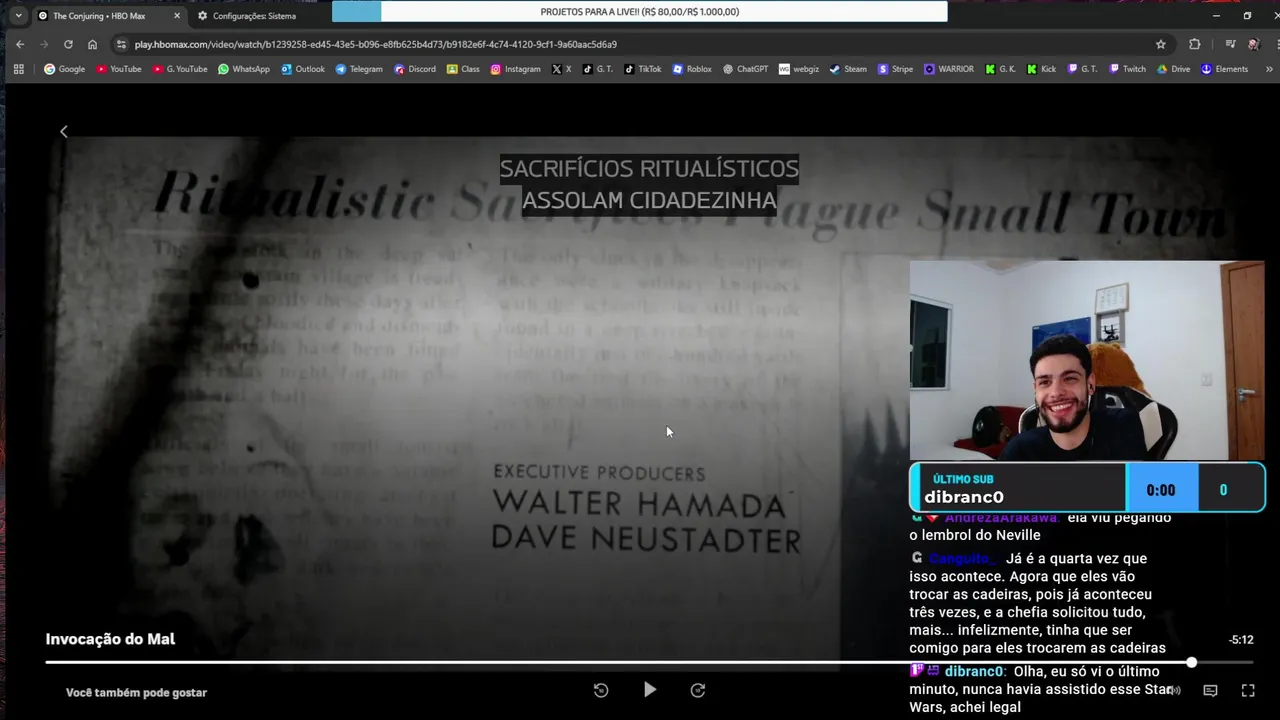Open 'Você também pode gostar' suggestions
The height and width of the screenshot is (720, 1280).
pyautogui.click(x=136, y=692)
